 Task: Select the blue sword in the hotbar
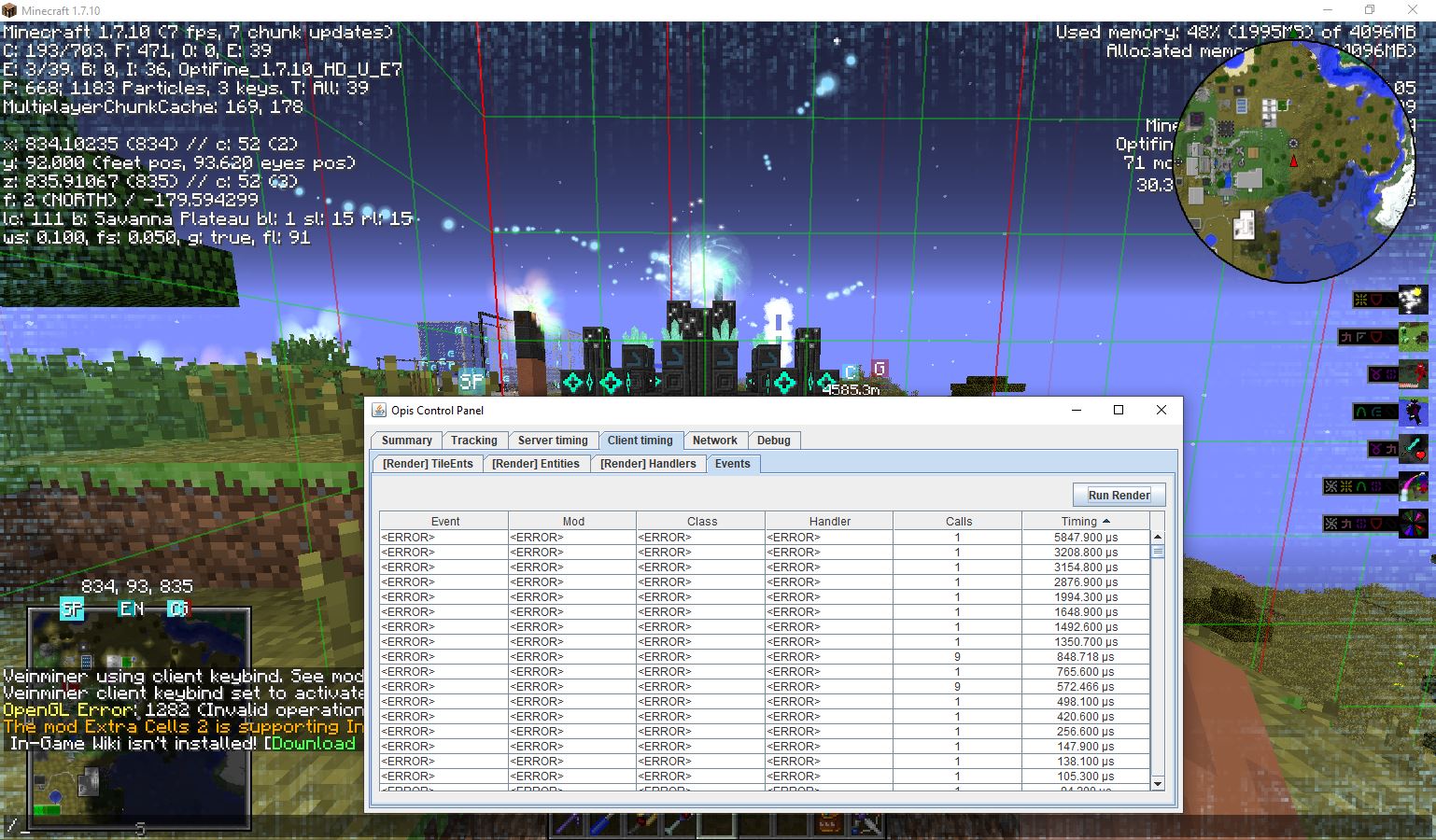600,825
